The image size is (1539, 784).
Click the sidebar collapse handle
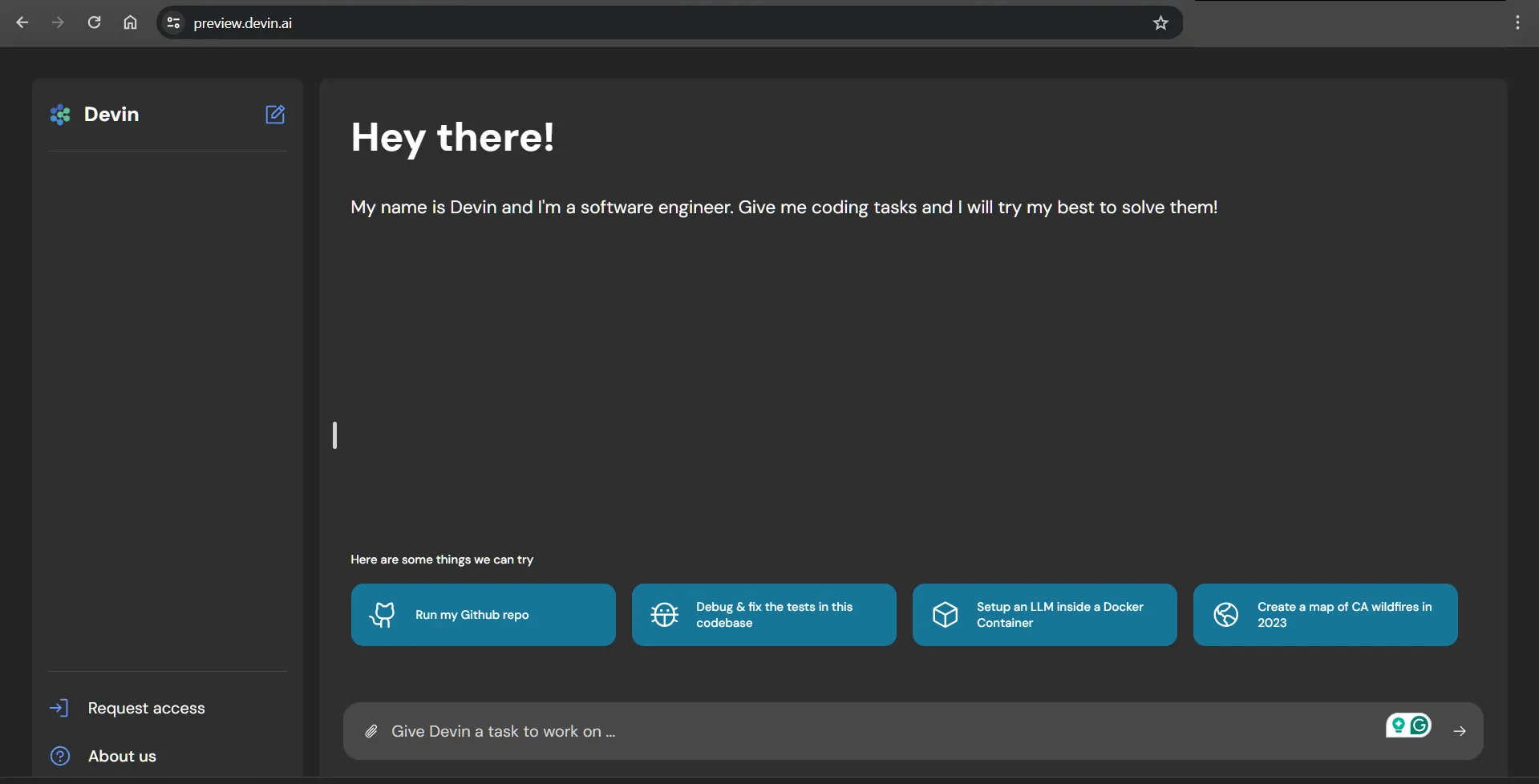(334, 435)
